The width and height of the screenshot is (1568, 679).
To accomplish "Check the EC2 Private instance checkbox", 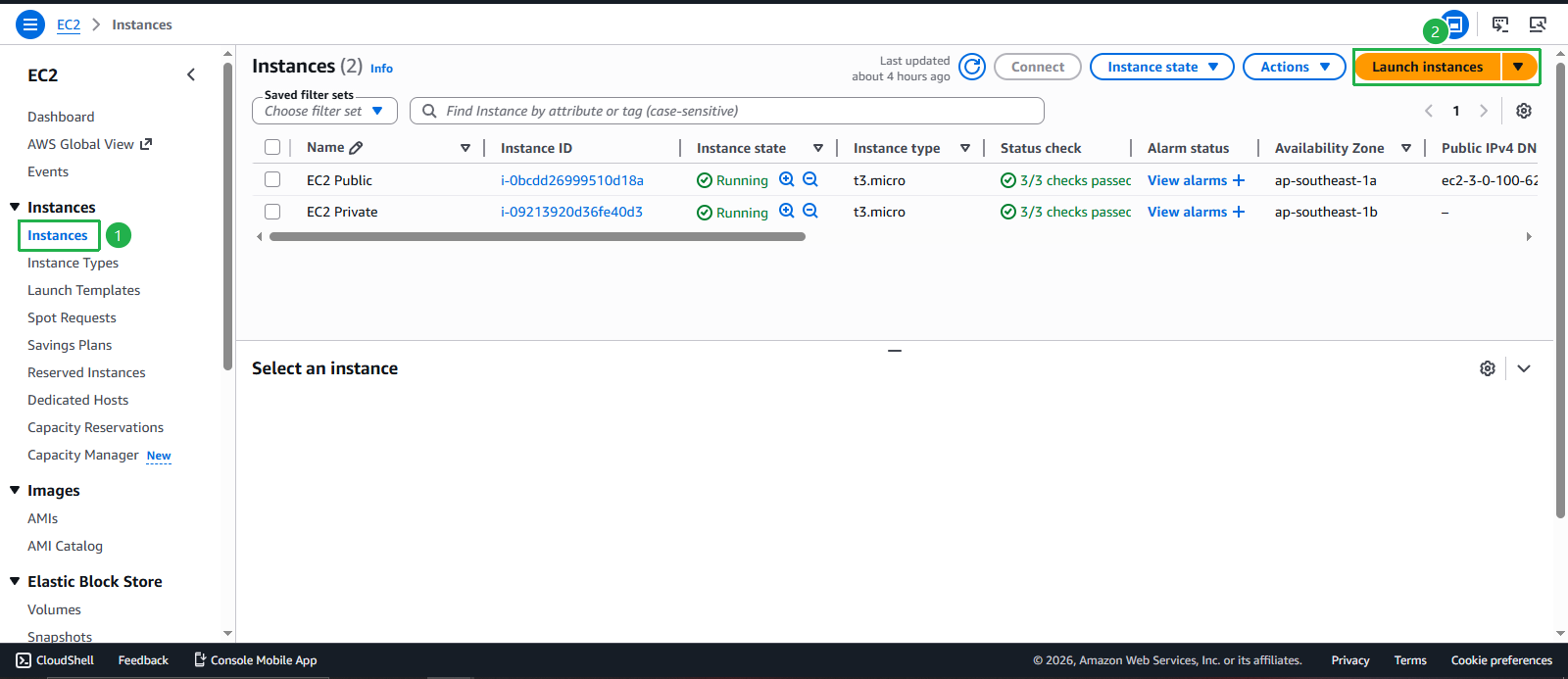I will click(272, 211).
